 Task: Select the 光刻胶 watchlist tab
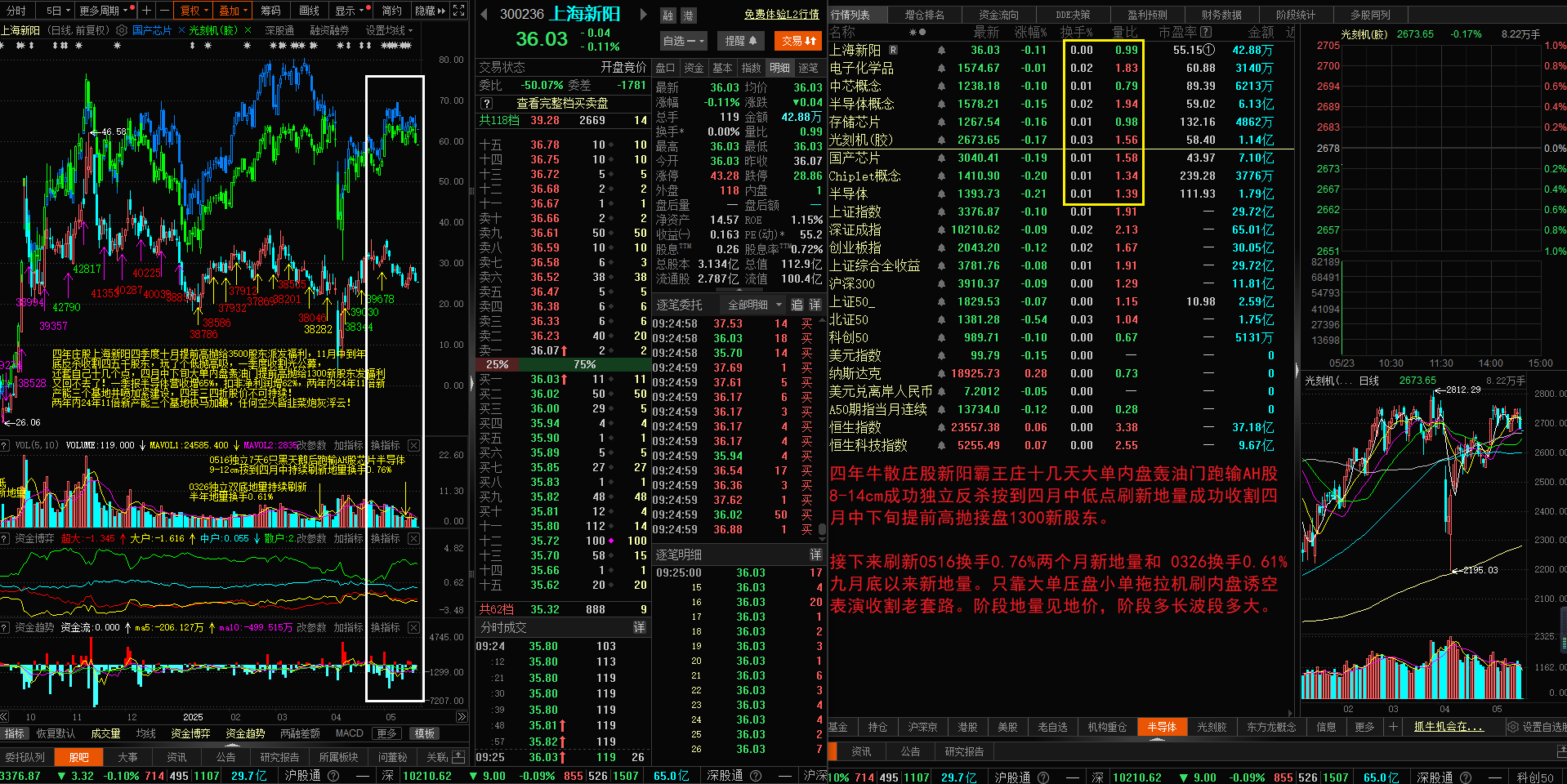[x=1212, y=727]
